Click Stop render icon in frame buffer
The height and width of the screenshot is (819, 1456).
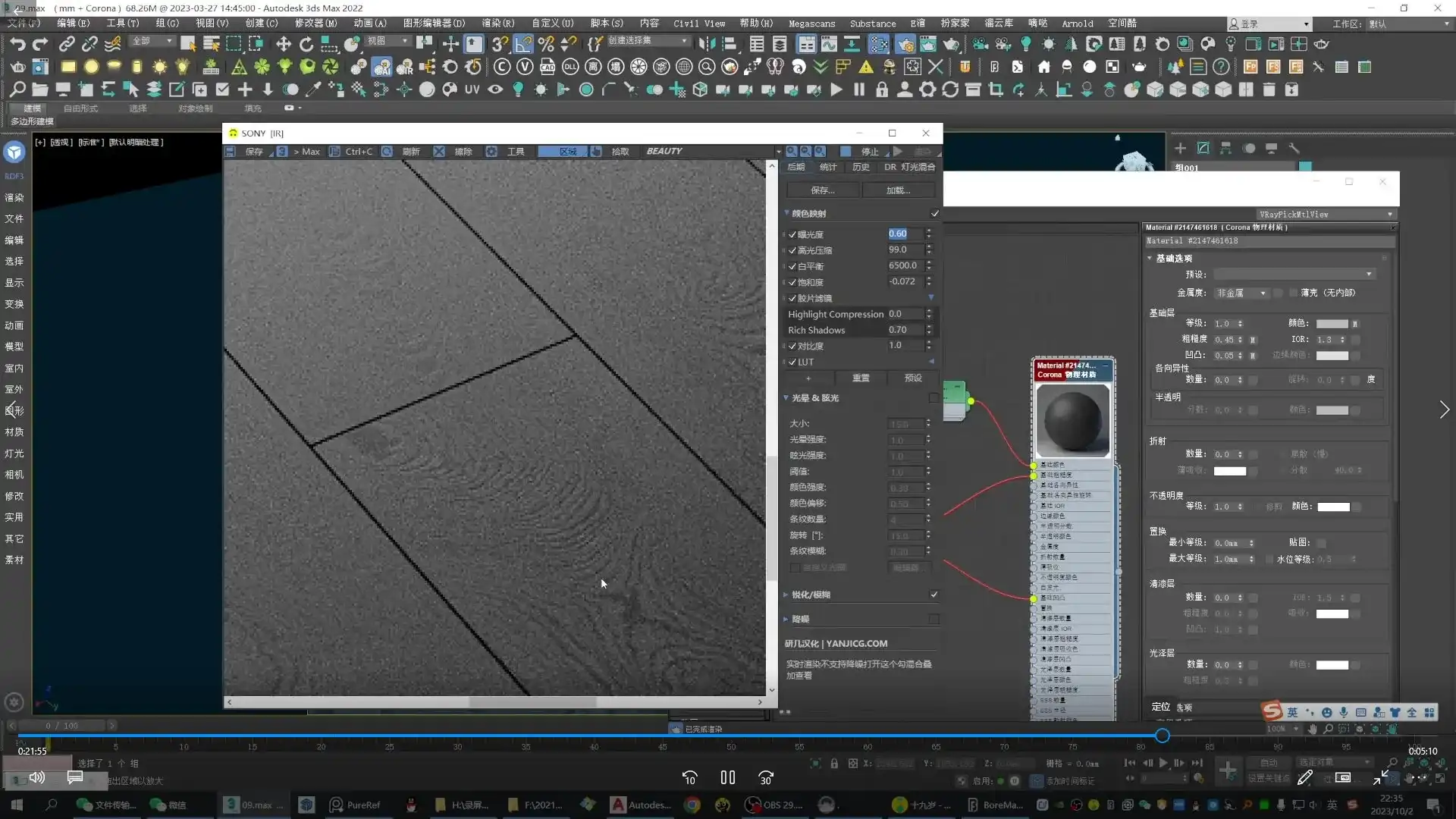(846, 152)
